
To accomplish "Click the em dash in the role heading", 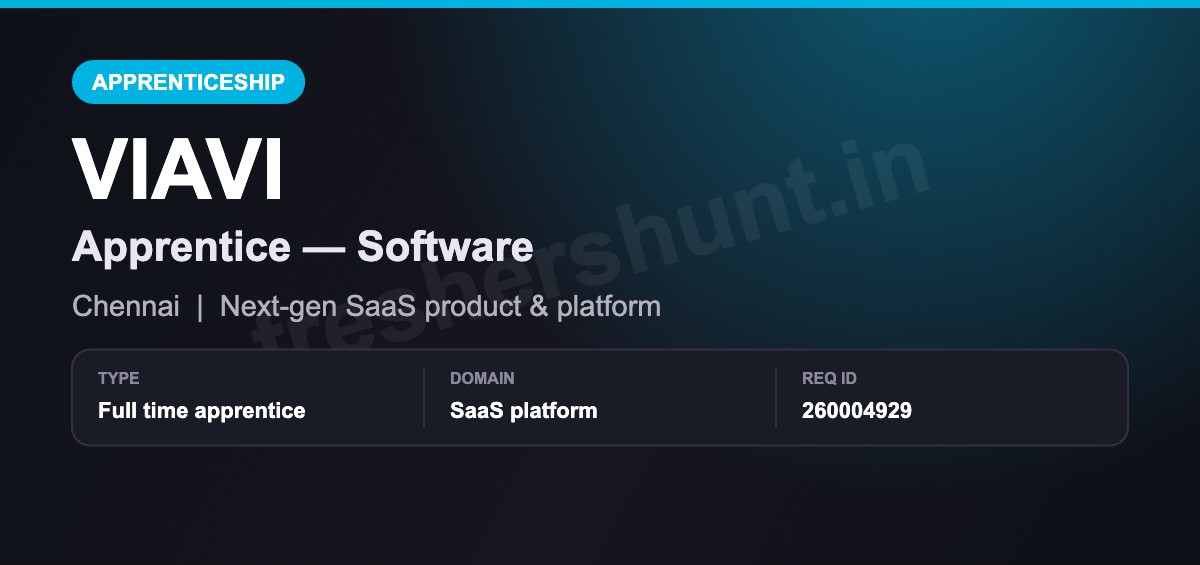I will (x=323, y=248).
